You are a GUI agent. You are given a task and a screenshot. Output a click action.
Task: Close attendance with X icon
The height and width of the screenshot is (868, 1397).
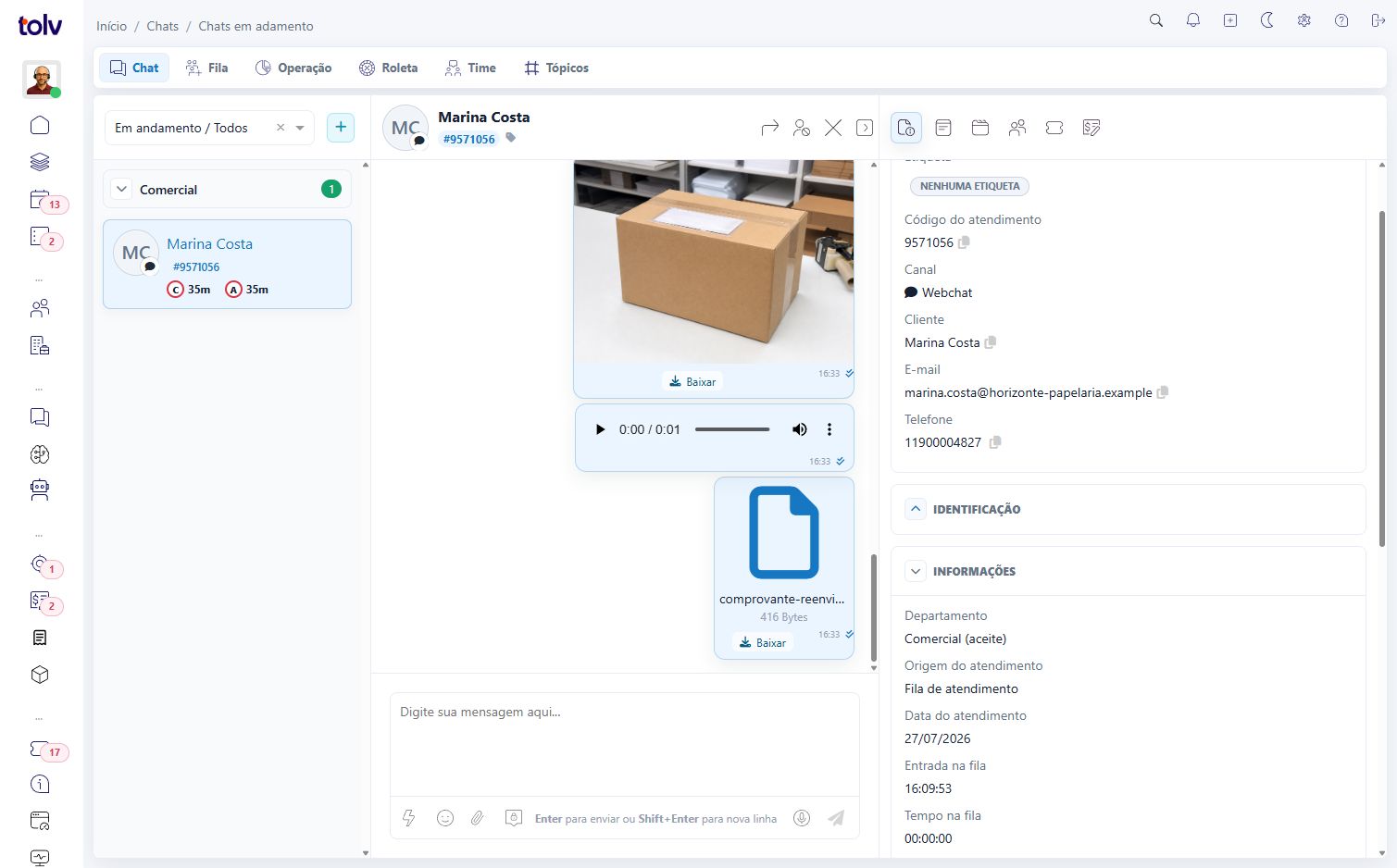click(833, 128)
